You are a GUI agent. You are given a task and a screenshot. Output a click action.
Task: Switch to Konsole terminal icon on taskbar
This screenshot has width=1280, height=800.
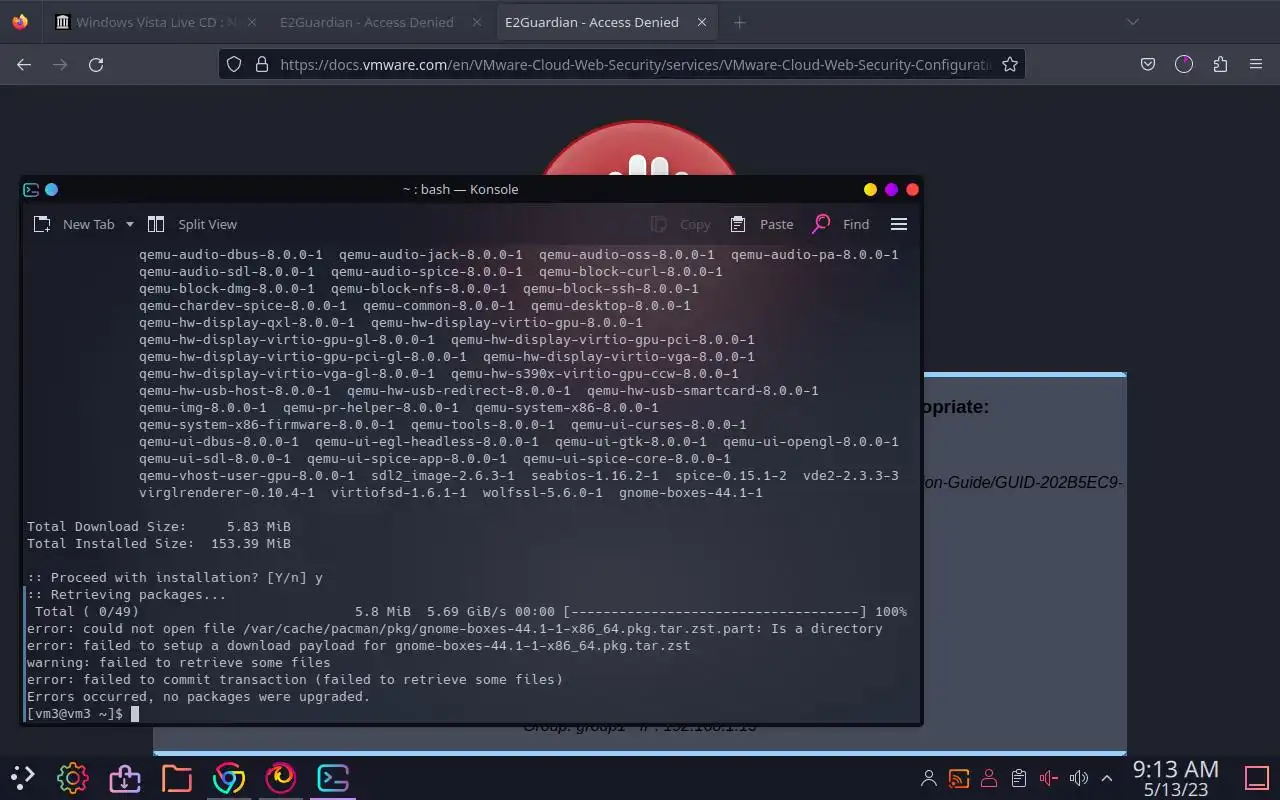click(x=332, y=777)
